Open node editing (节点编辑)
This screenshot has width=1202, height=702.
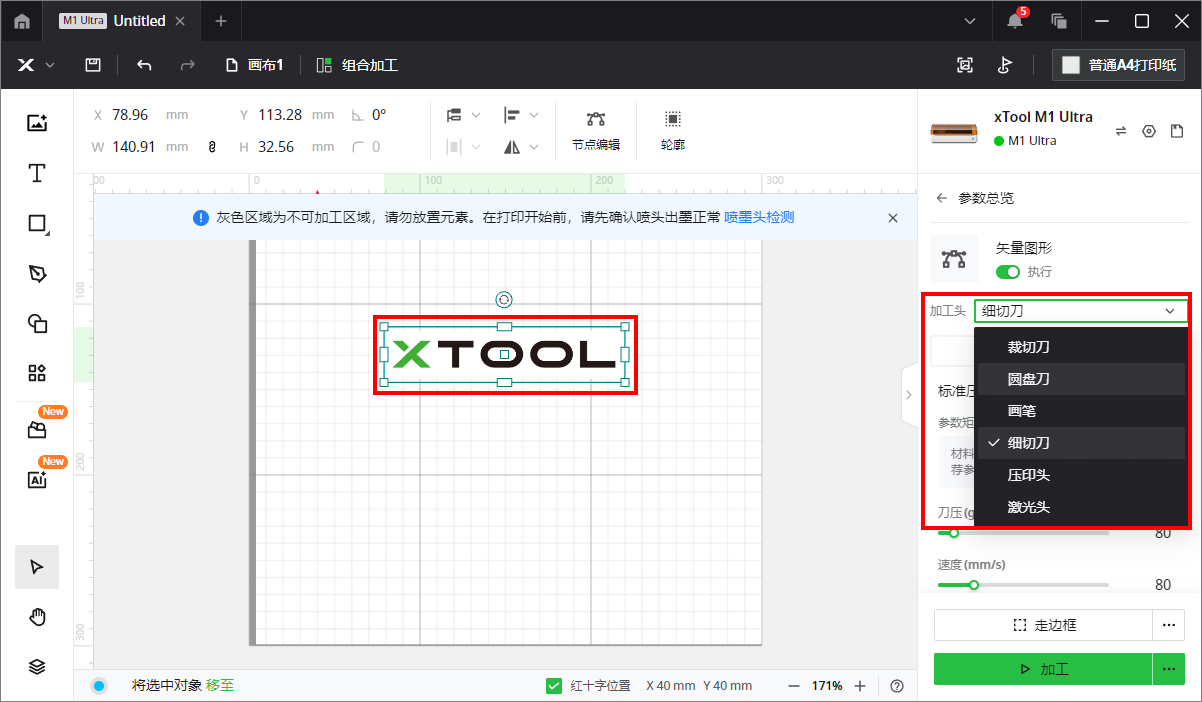pyautogui.click(x=596, y=130)
